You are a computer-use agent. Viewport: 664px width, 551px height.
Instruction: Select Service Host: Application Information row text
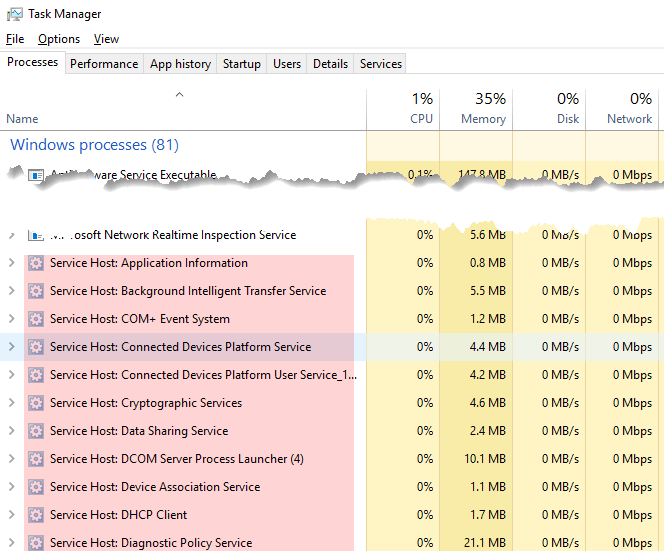pos(149,263)
